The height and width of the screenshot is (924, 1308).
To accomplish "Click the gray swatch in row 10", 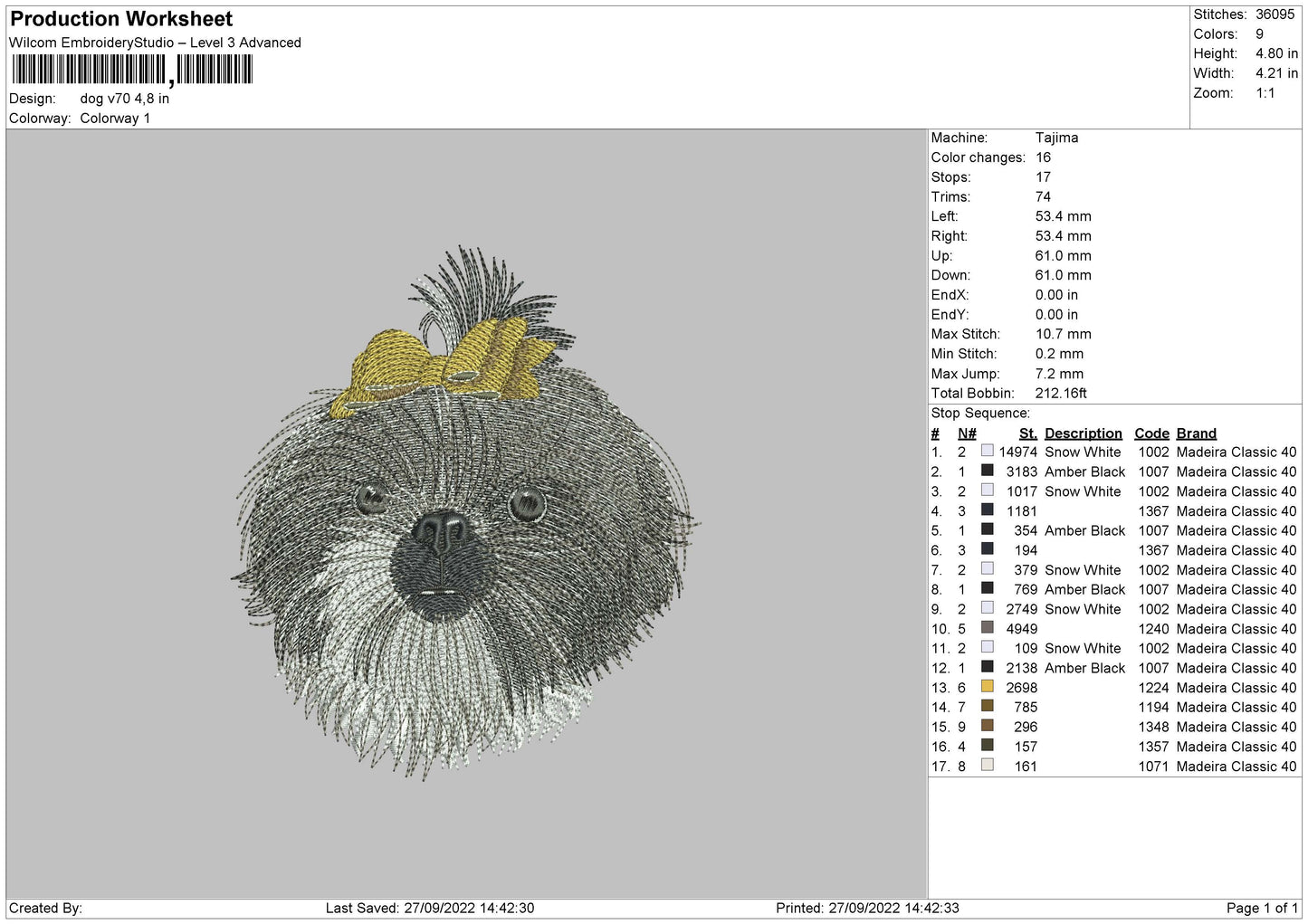I will (988, 628).
